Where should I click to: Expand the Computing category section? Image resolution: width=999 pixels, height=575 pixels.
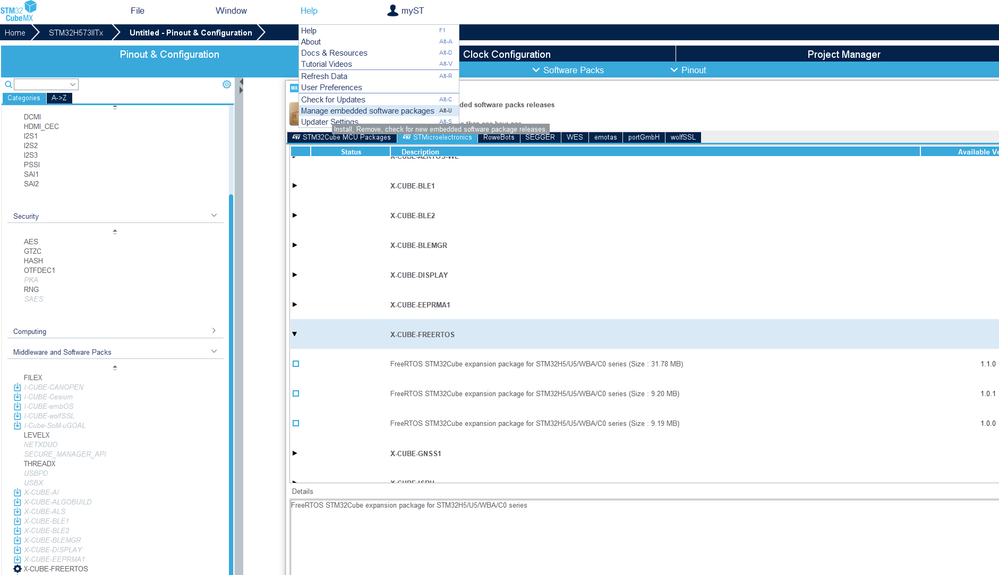click(x=213, y=330)
